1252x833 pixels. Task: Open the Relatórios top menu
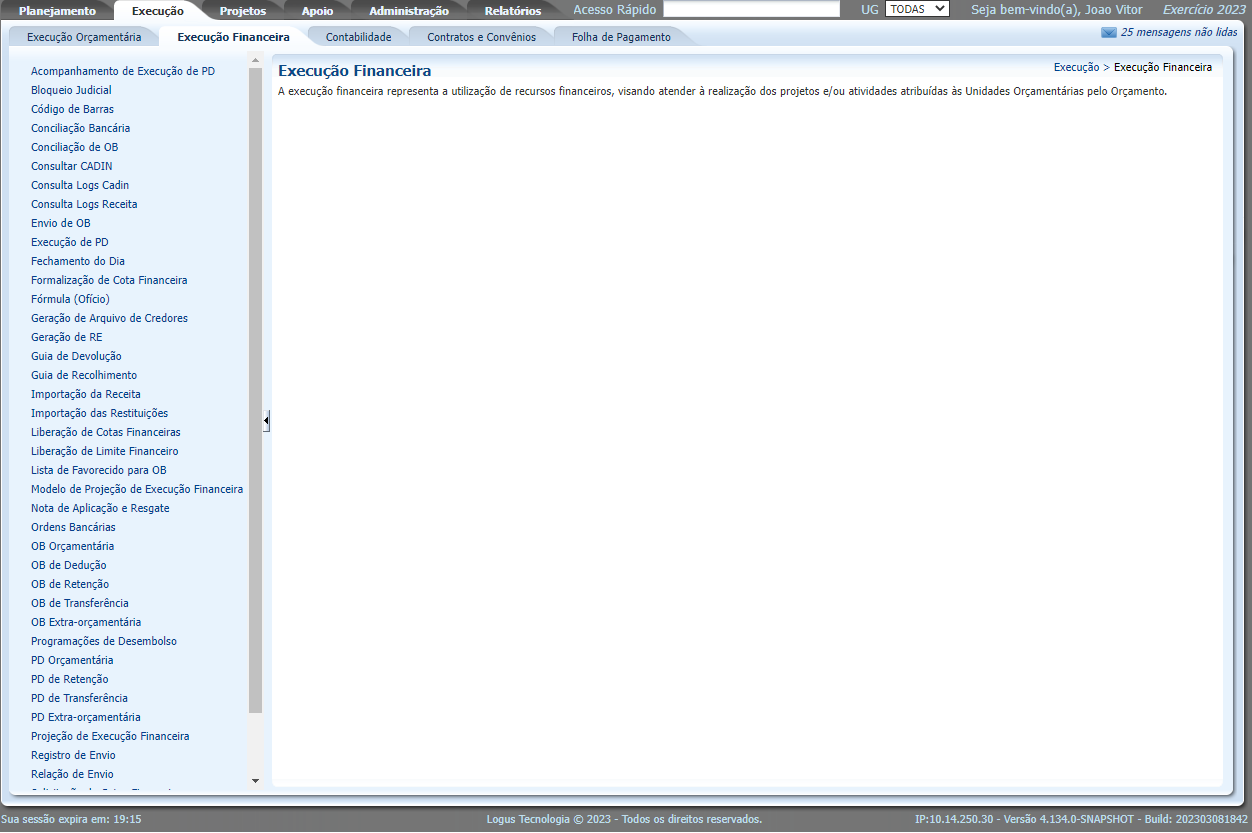pyautogui.click(x=512, y=11)
